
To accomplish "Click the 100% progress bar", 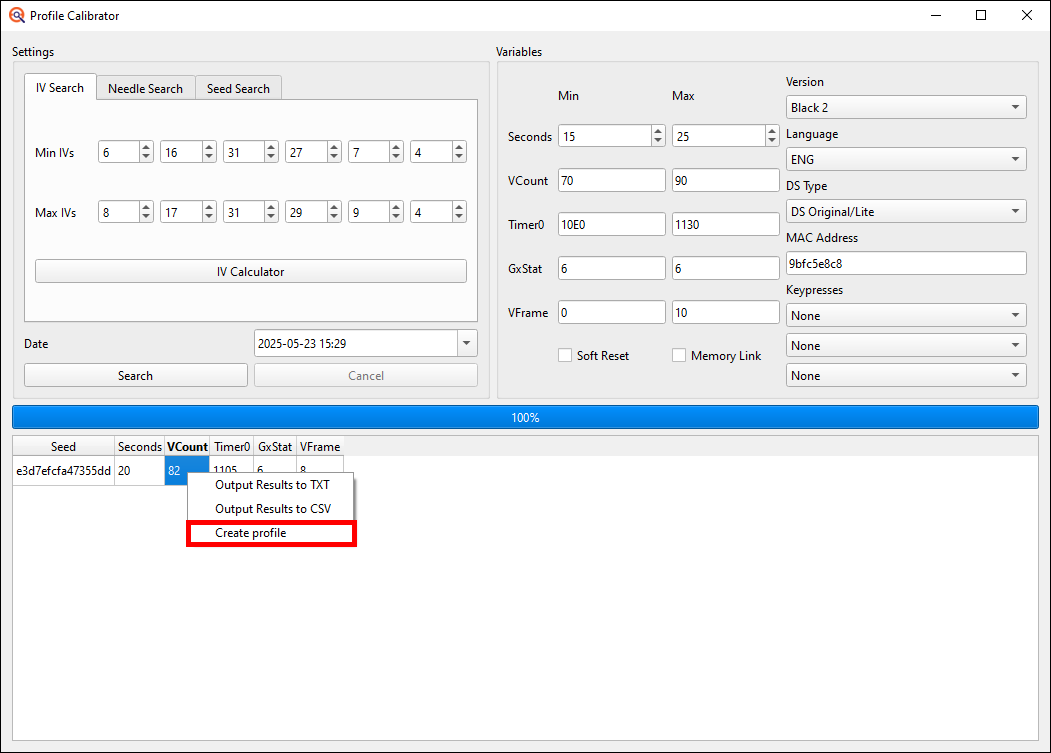I will click(x=525, y=417).
